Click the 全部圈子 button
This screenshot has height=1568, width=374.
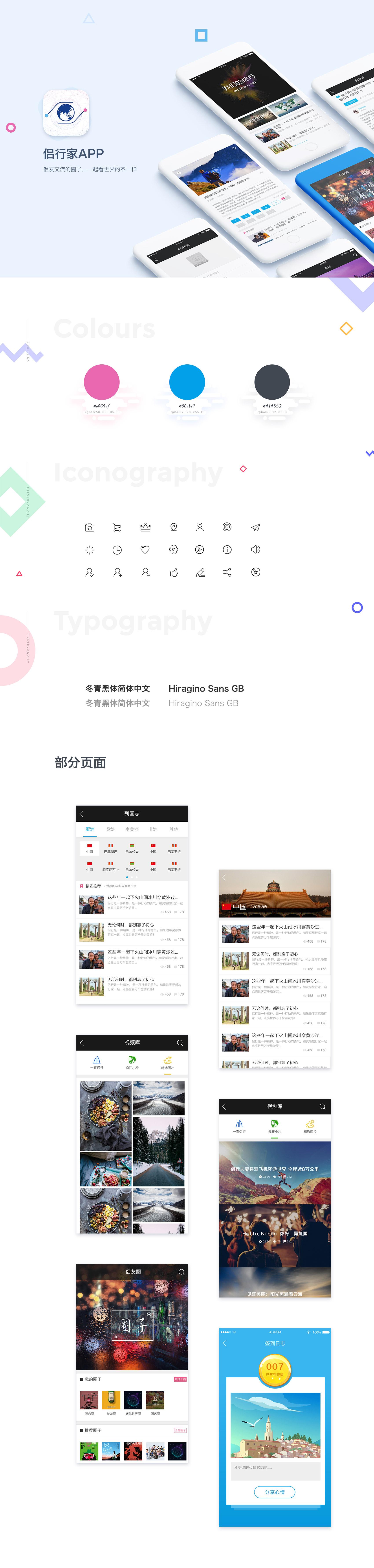coord(180,1430)
